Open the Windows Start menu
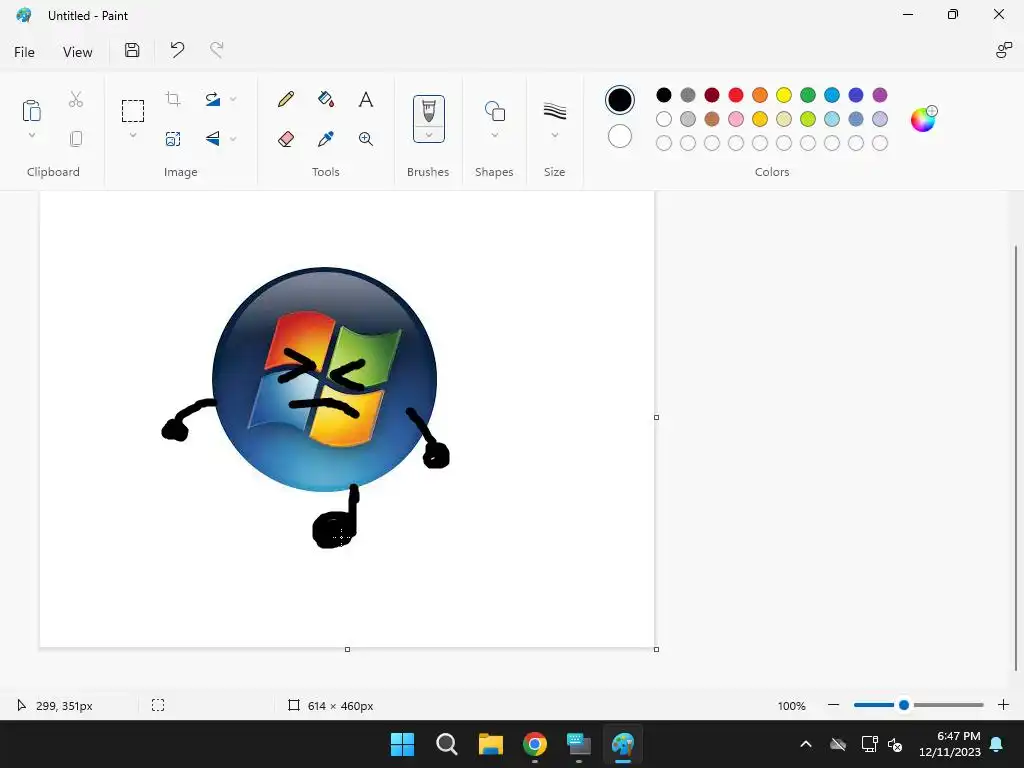This screenshot has height=768, width=1024. (x=402, y=744)
